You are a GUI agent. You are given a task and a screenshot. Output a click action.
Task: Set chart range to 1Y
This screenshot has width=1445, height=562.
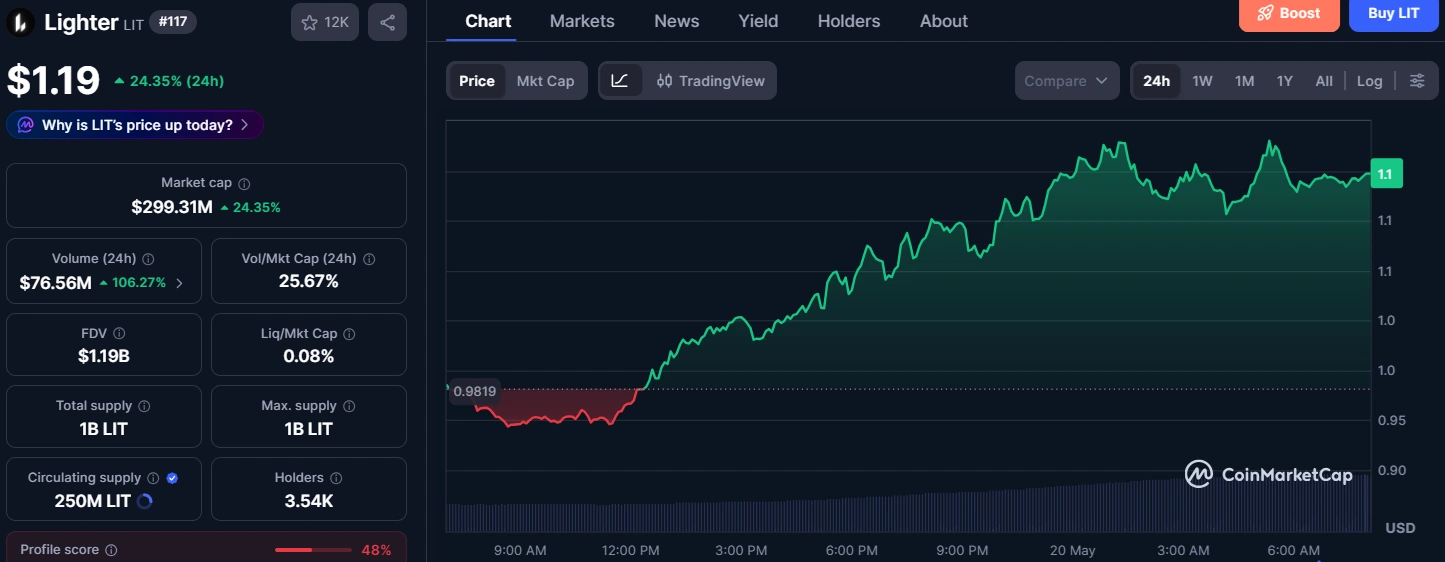click(x=1285, y=81)
